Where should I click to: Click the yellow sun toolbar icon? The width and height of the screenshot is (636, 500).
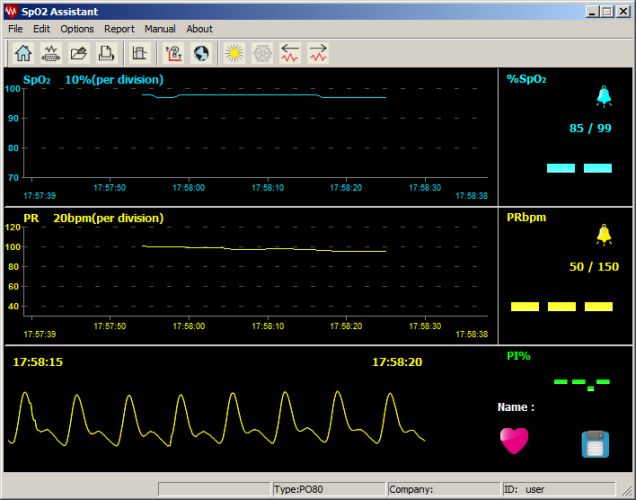click(234, 53)
